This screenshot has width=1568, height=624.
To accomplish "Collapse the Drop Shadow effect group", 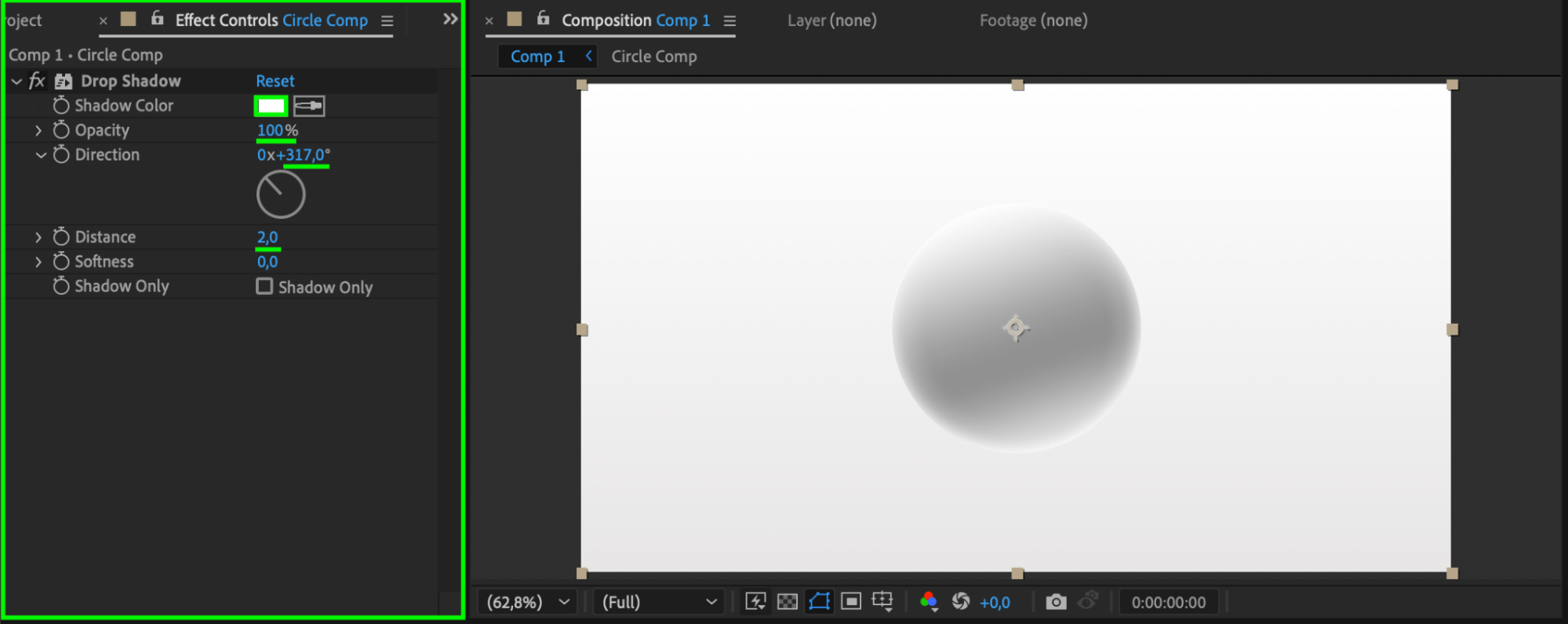I will point(16,81).
